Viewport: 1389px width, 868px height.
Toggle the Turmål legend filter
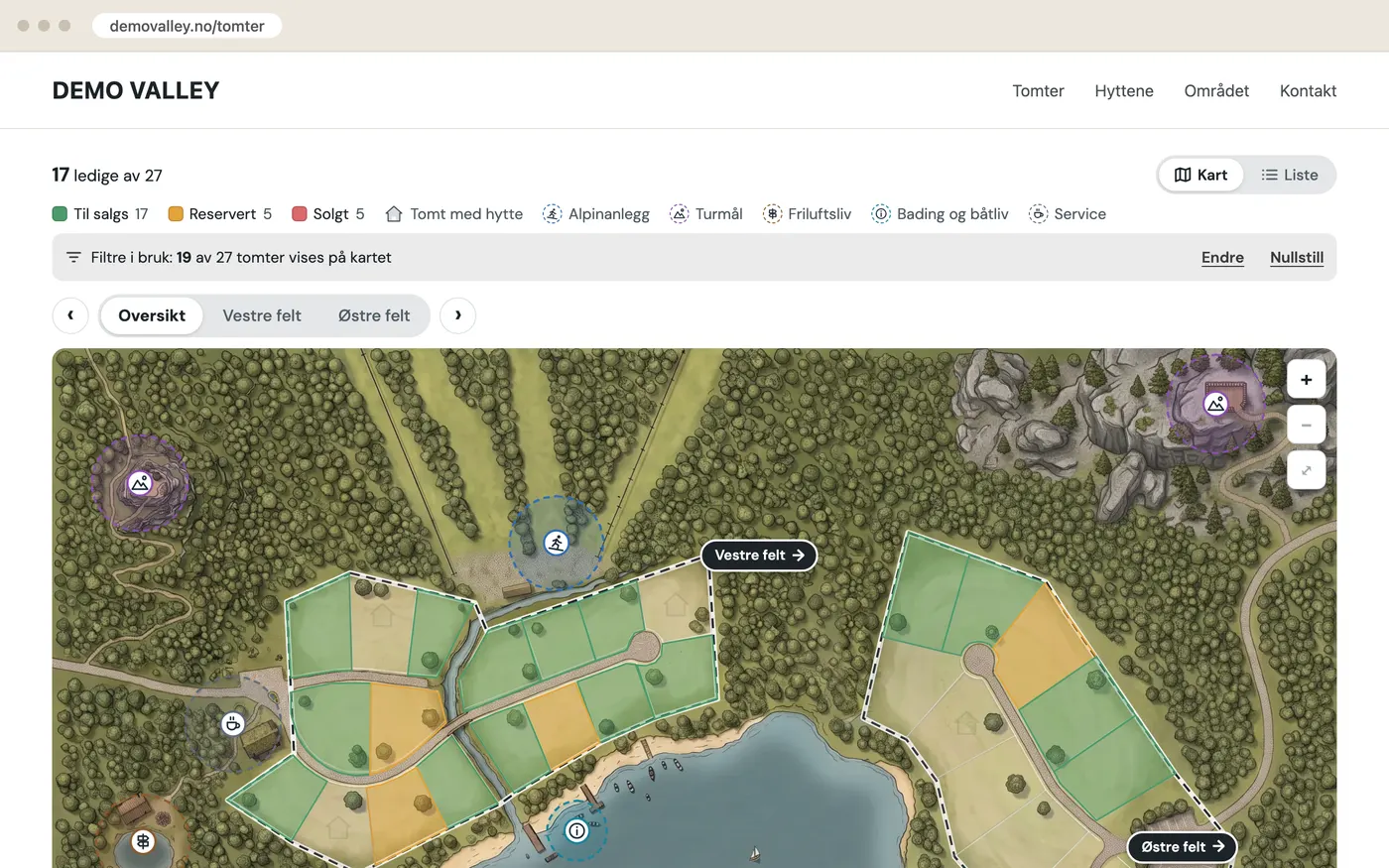pos(706,213)
